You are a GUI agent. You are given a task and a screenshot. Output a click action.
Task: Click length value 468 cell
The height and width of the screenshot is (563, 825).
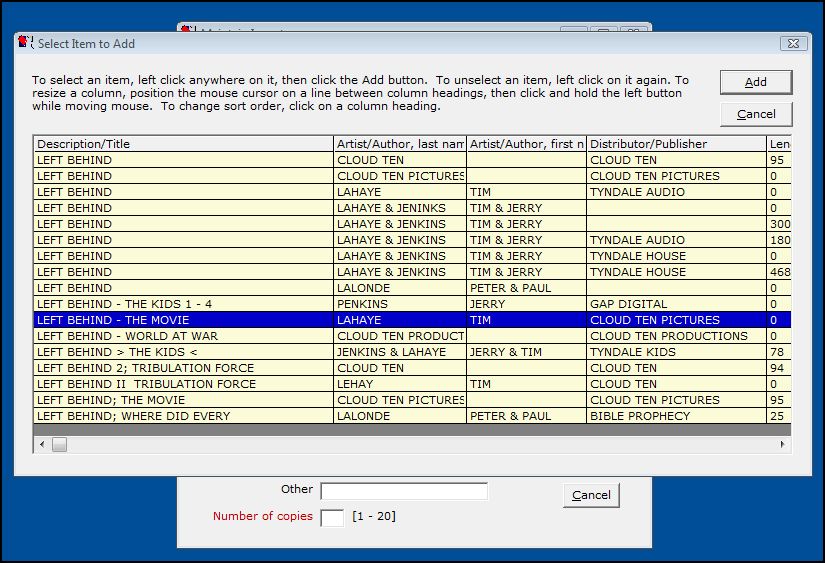(779, 272)
